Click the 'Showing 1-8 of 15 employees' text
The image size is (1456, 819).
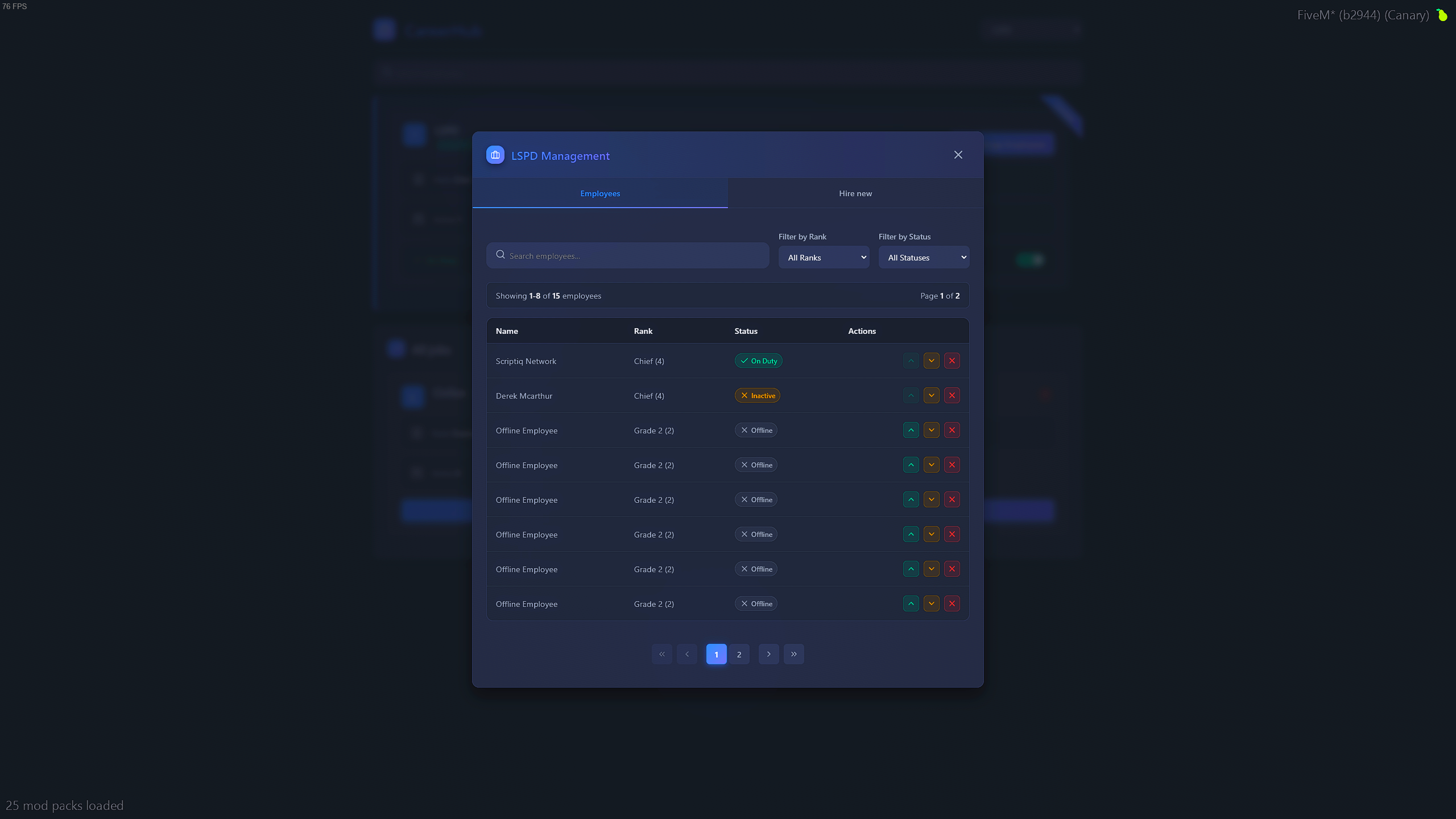pos(548,296)
